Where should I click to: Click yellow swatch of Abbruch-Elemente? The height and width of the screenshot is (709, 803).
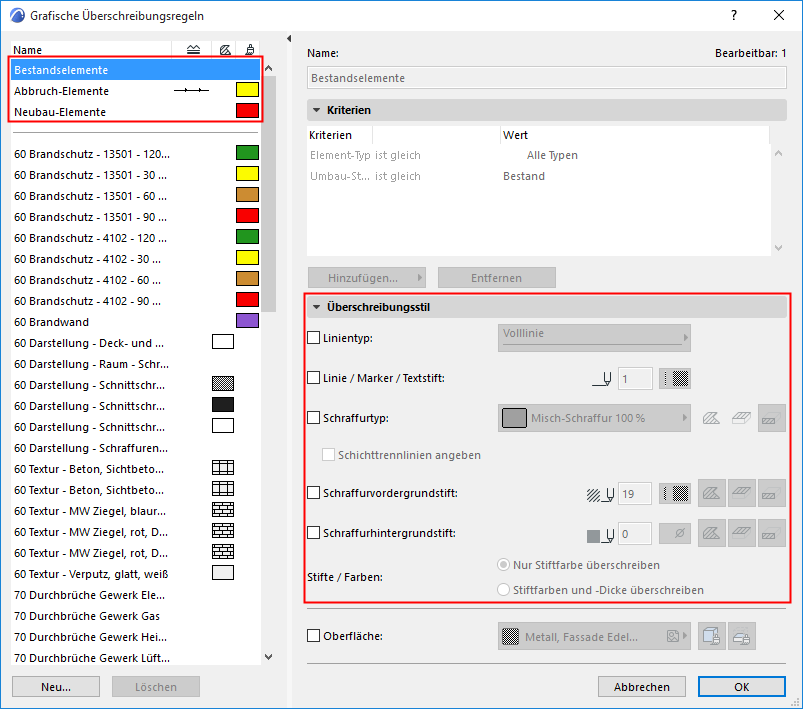247,90
